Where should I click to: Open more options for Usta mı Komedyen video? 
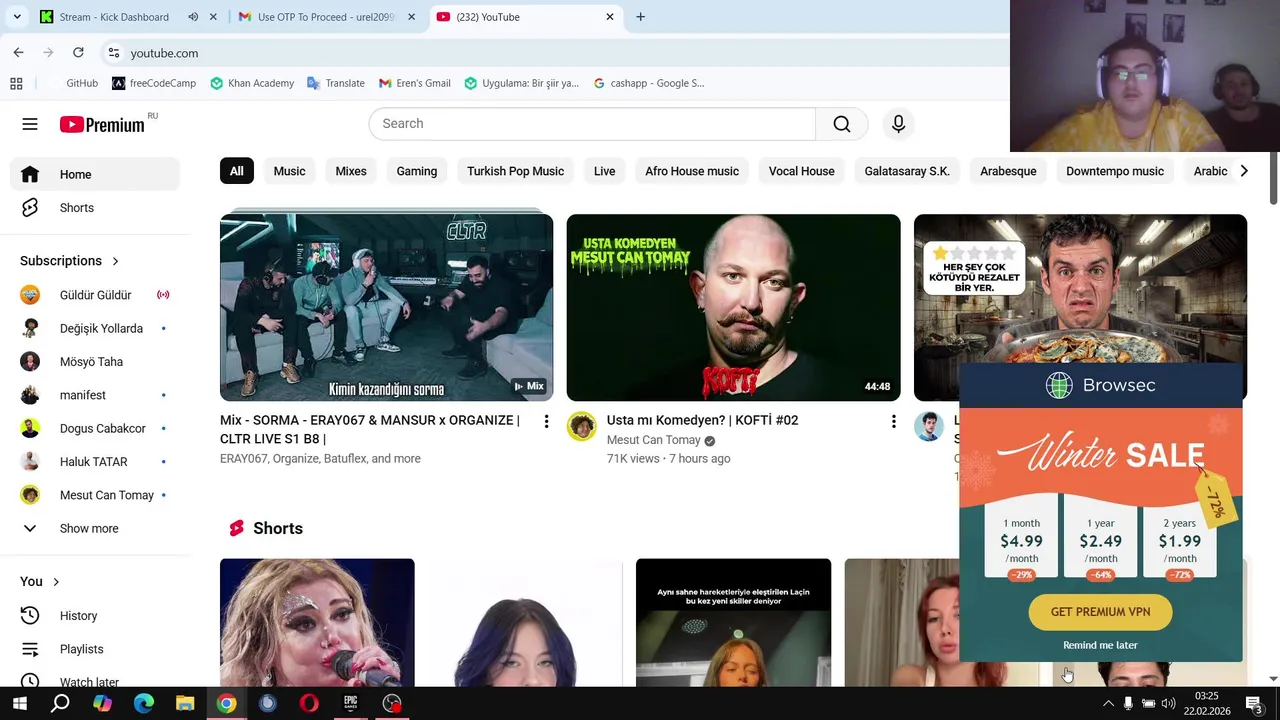tap(893, 422)
